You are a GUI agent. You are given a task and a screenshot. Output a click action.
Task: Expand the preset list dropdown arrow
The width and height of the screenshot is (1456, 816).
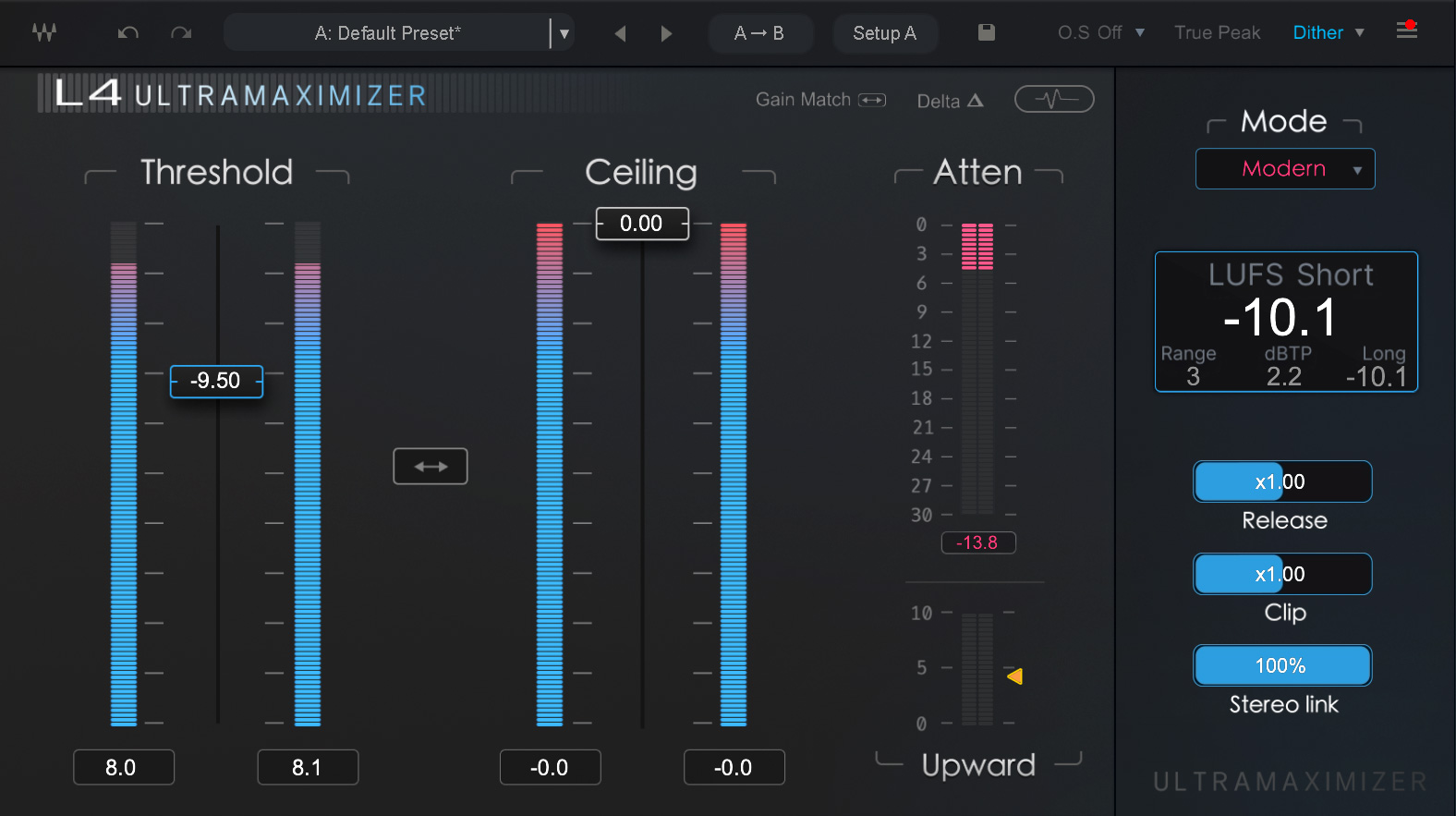point(564,33)
